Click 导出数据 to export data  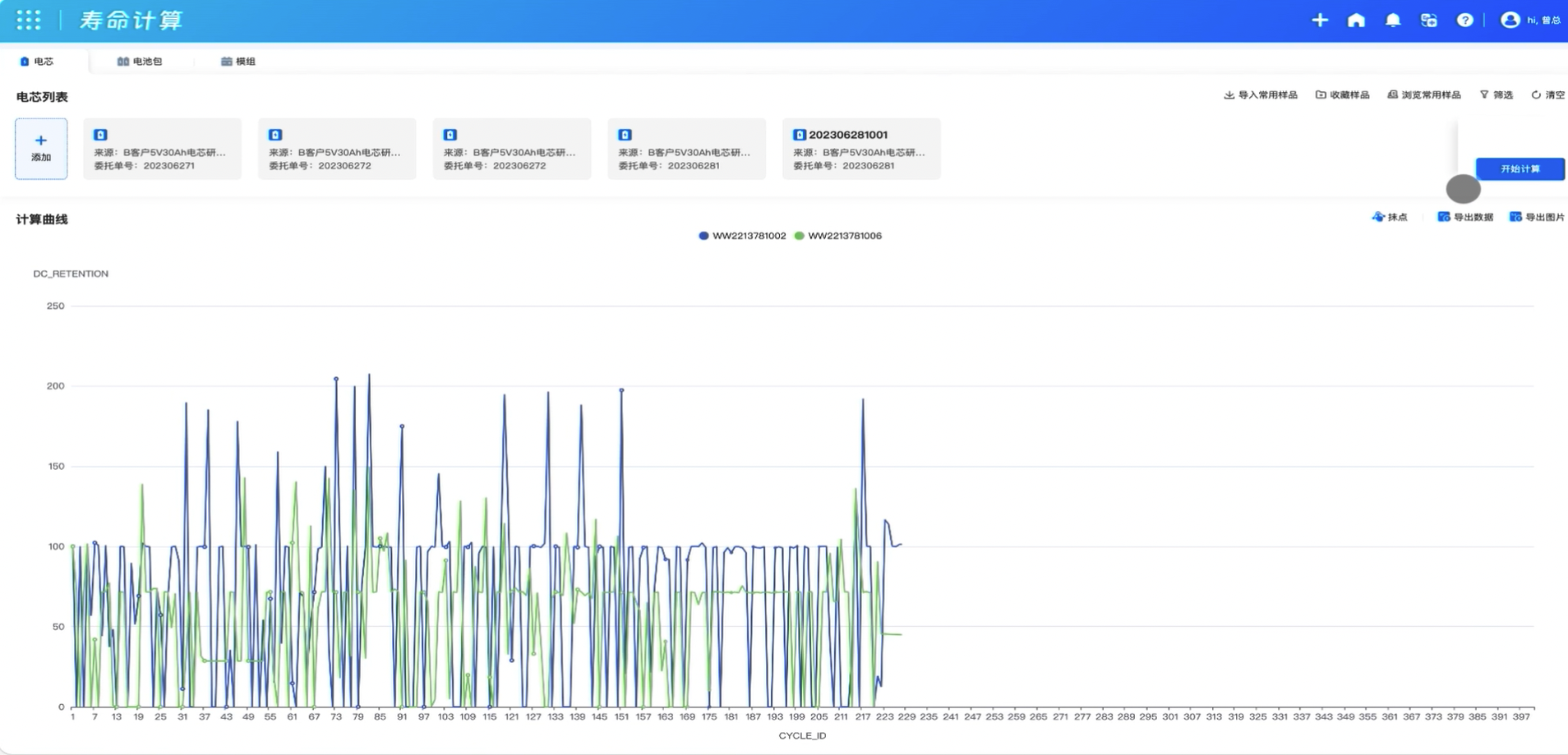click(1465, 217)
